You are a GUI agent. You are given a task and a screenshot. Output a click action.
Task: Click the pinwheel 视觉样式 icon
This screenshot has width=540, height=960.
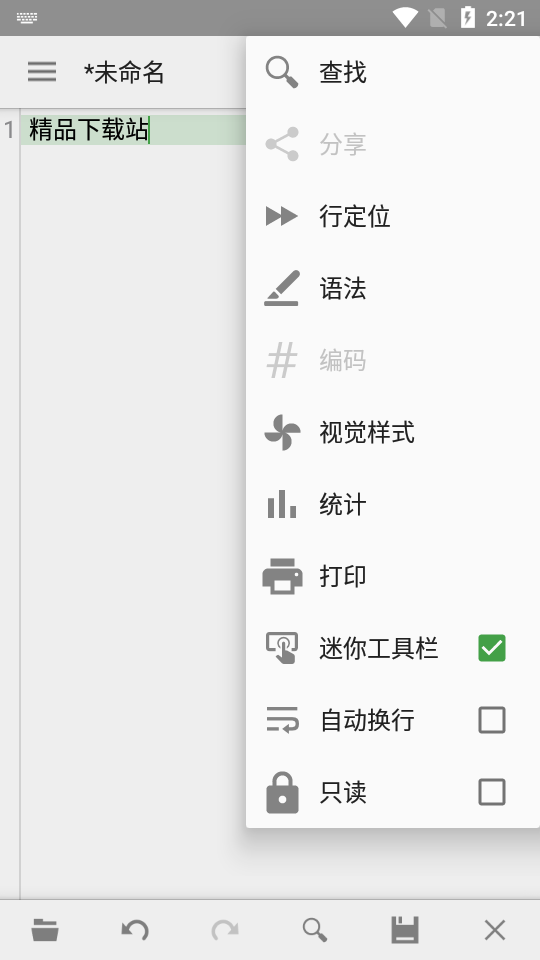(282, 432)
